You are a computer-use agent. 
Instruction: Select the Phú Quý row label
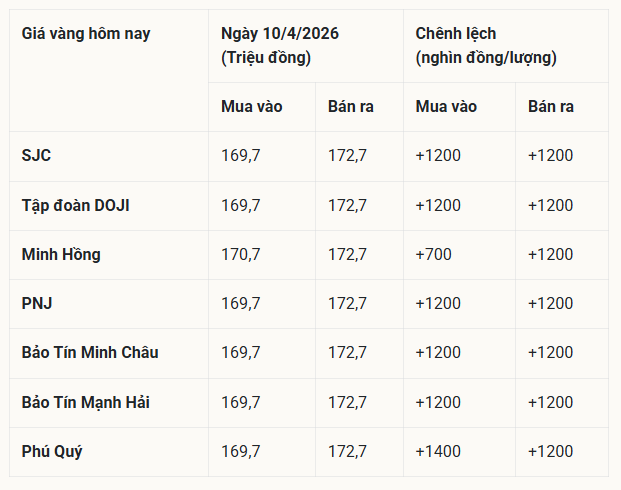pos(52,451)
